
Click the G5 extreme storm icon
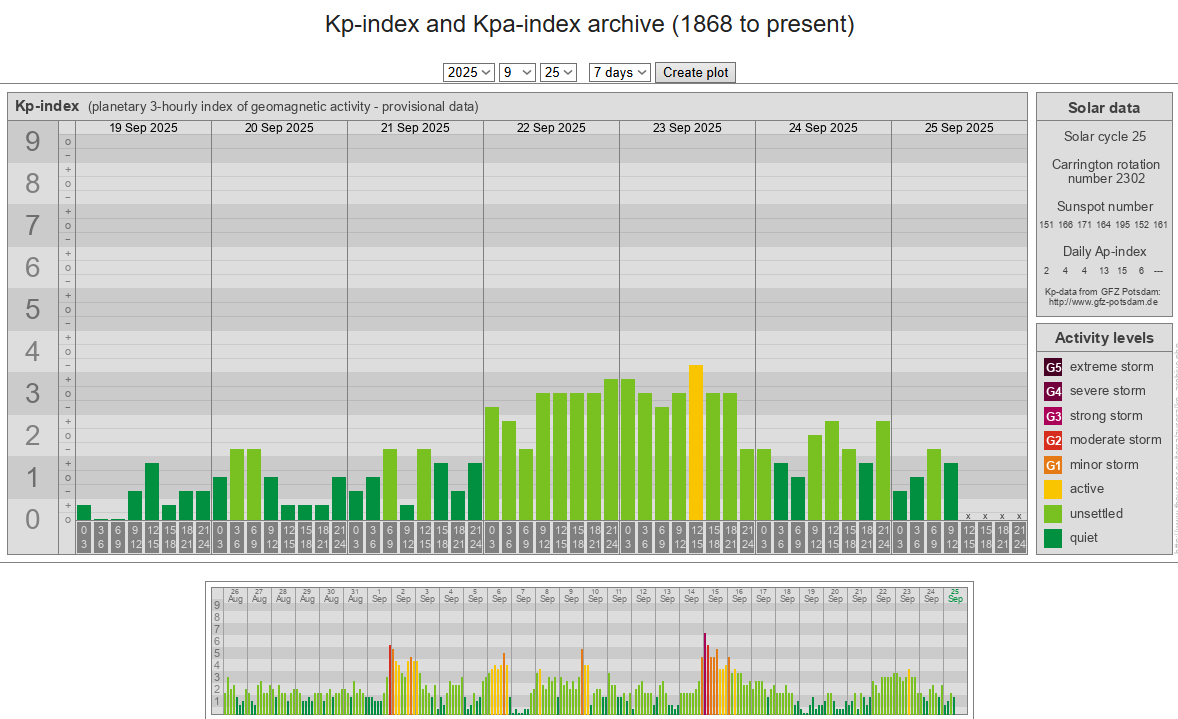click(1053, 367)
